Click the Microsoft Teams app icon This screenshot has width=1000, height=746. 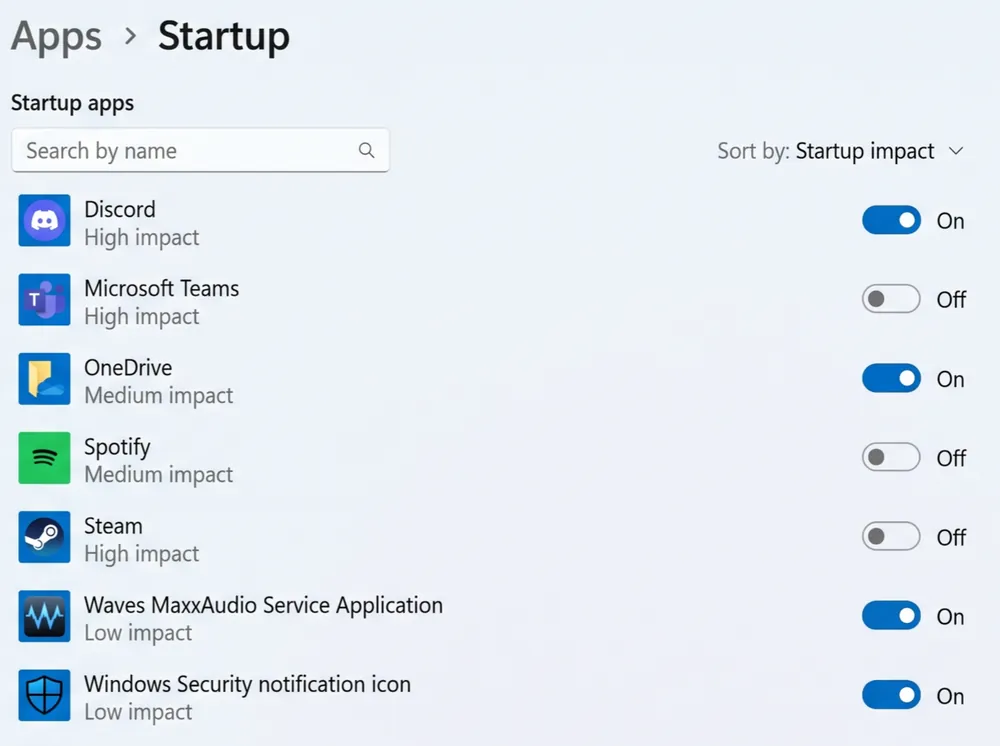tap(44, 300)
